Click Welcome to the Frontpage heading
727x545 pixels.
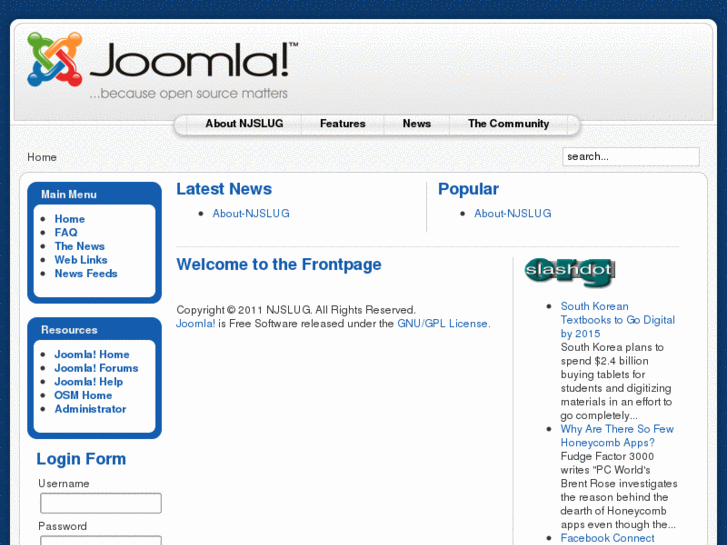(279, 264)
